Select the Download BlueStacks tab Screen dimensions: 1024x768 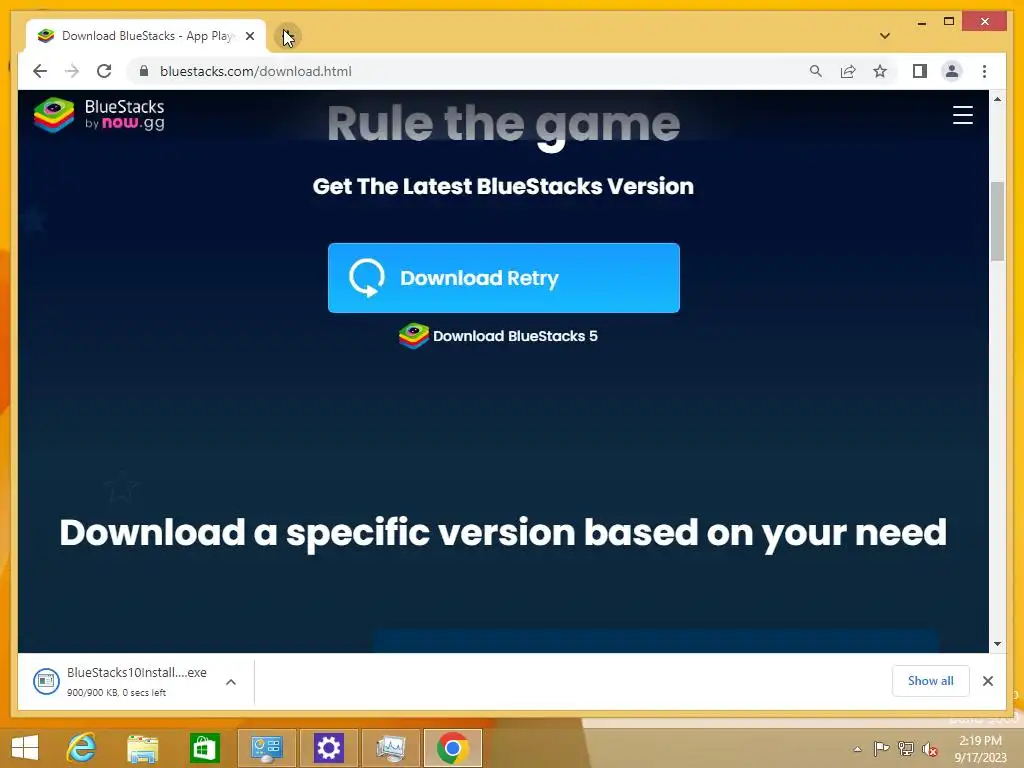146,36
